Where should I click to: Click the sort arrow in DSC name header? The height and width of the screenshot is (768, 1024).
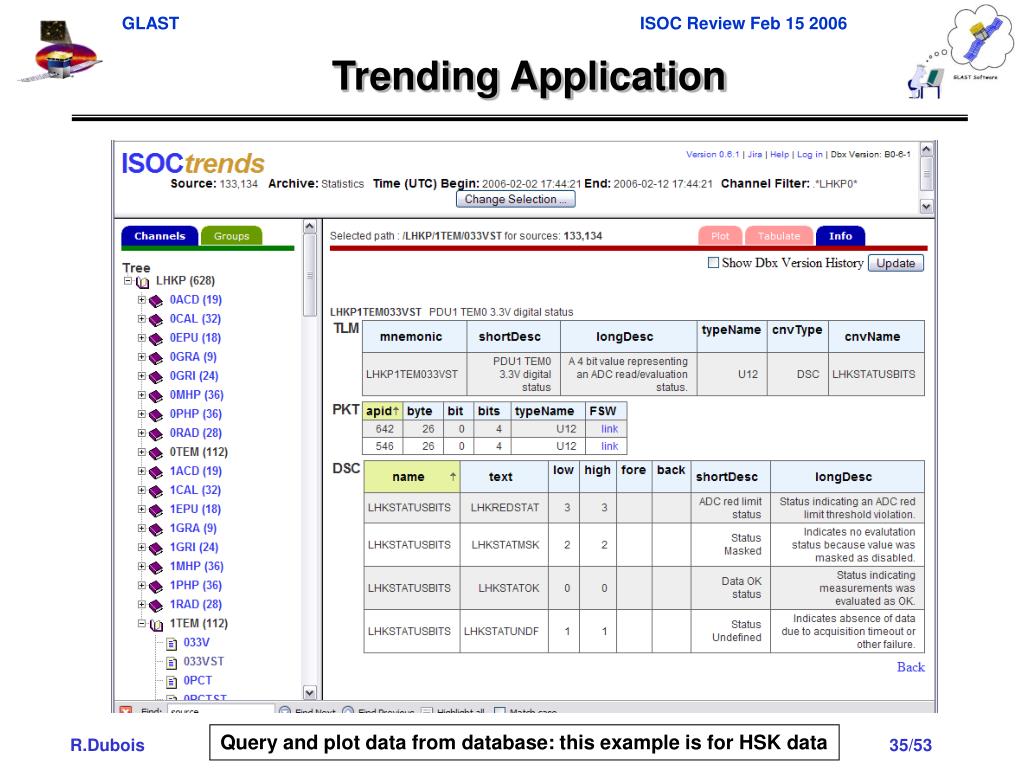click(x=453, y=477)
